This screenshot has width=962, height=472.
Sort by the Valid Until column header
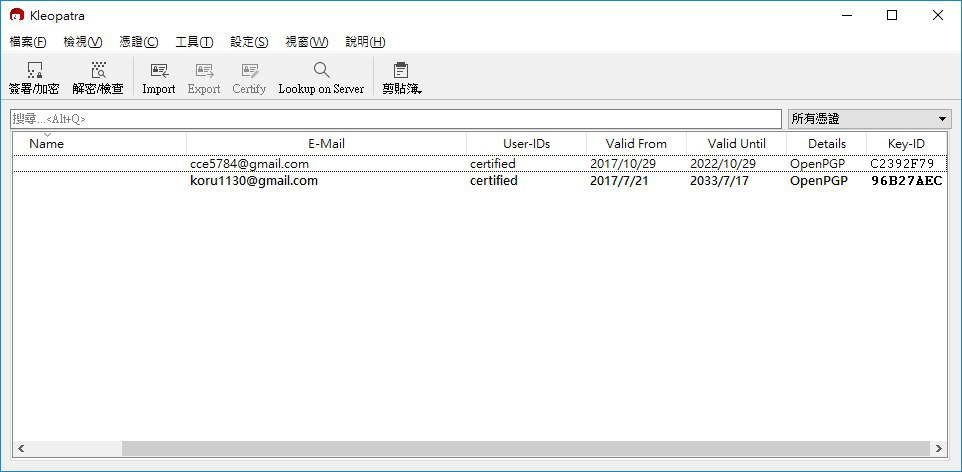(x=736, y=144)
